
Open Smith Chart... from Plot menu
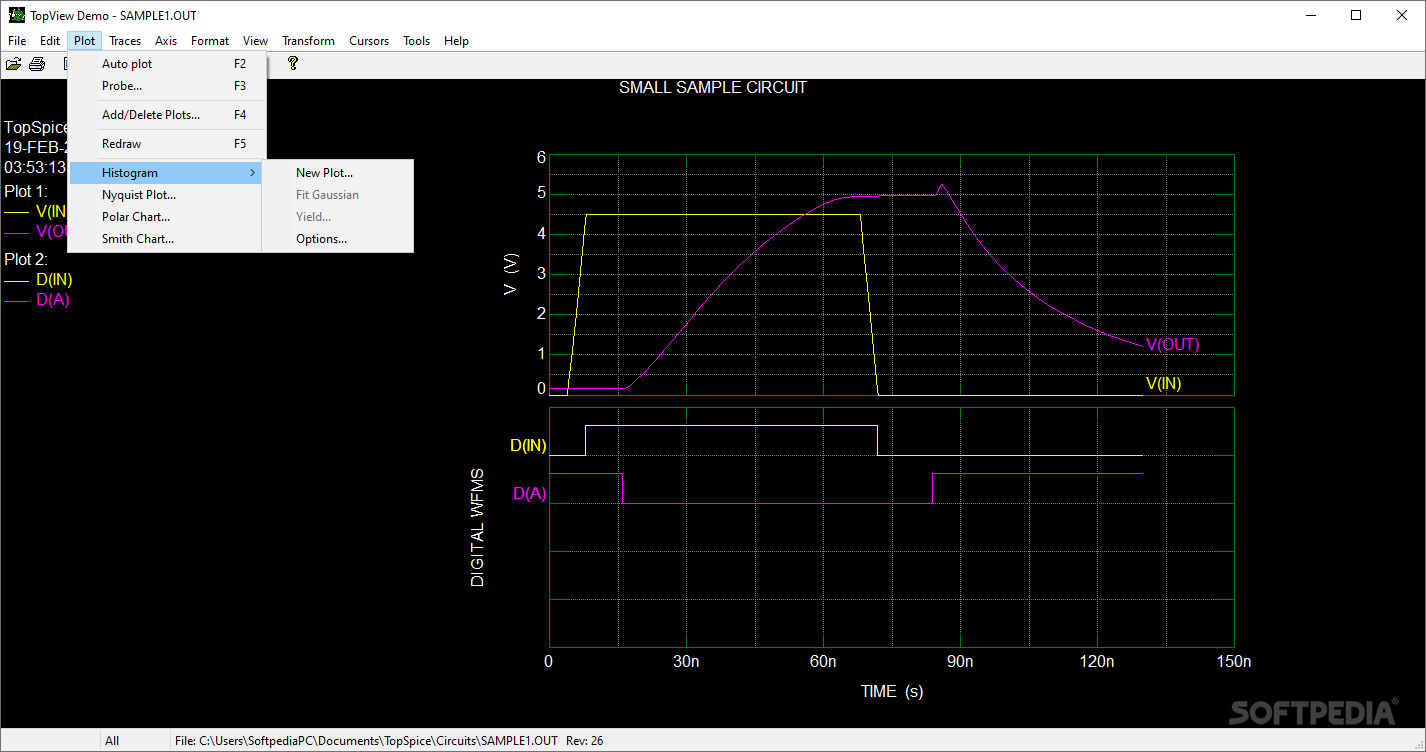167,239
